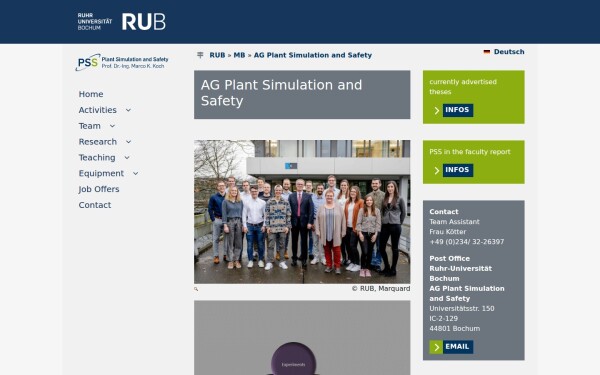The height and width of the screenshot is (375, 600).
Task: Expand the Activities submenu chevron
Action: click(128, 110)
